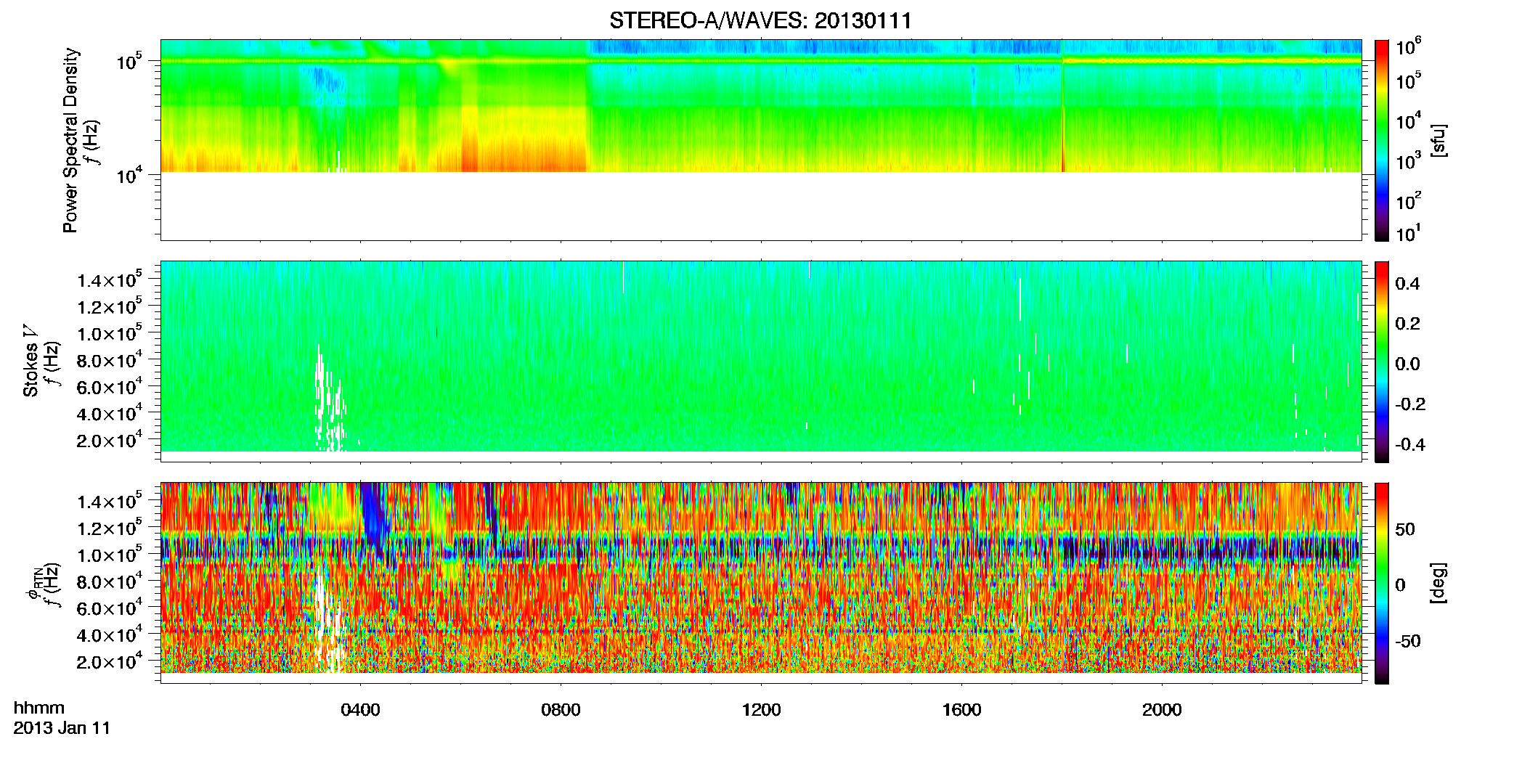
Task: Click the Power Spectral Density color bar
Action: [x=1381, y=140]
